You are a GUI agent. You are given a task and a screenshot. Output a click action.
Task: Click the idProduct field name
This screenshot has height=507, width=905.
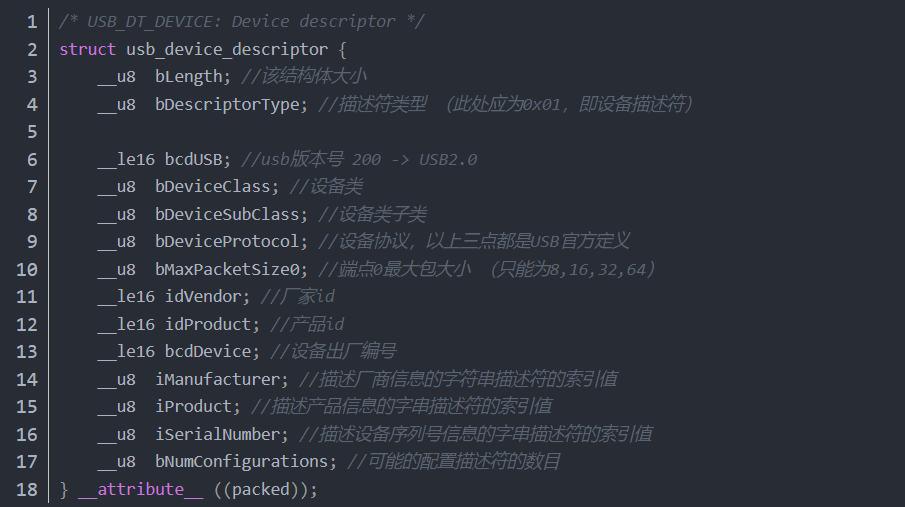coord(207,324)
